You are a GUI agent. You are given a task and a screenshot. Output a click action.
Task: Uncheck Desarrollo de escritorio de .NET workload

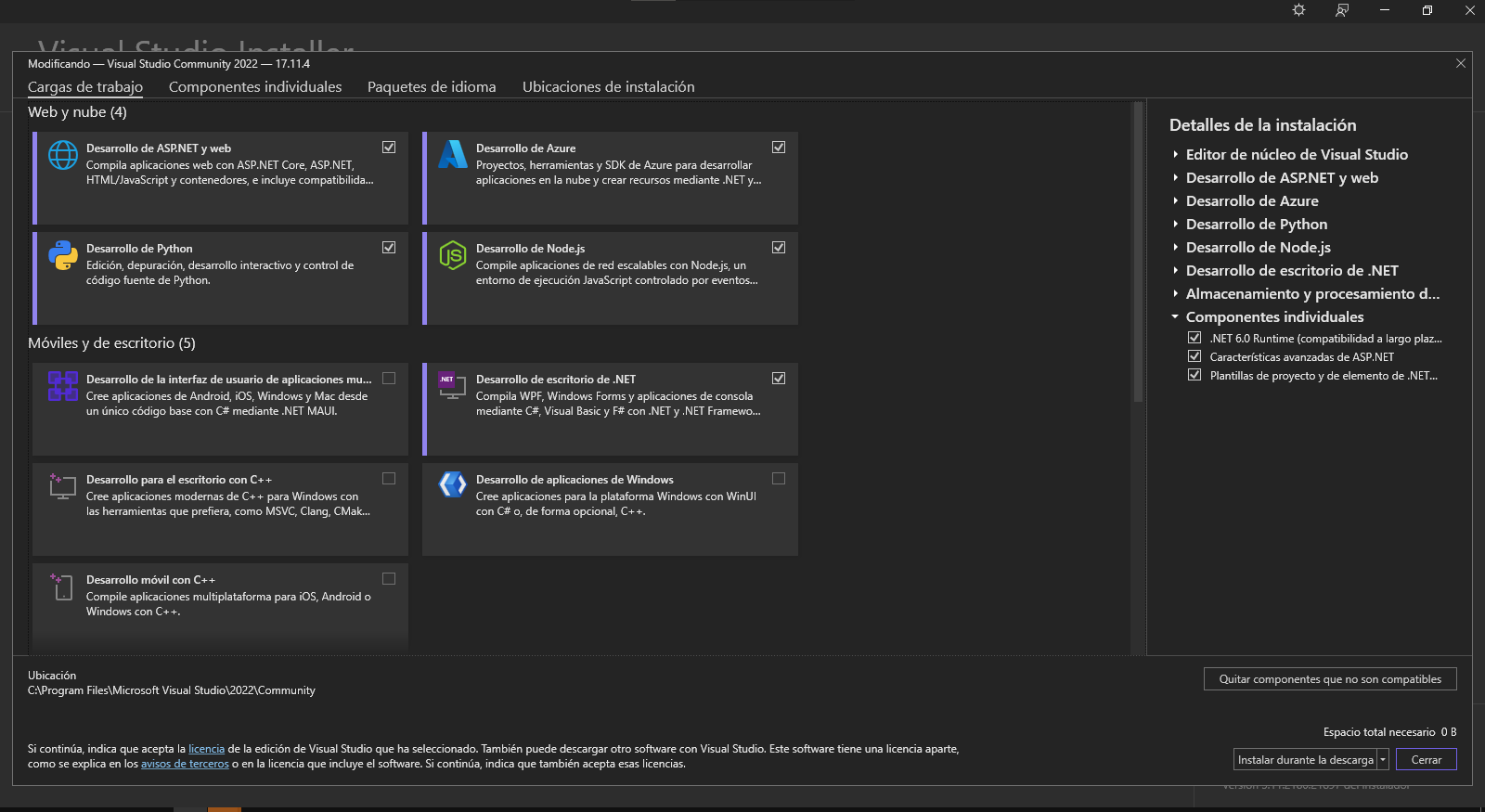click(779, 378)
